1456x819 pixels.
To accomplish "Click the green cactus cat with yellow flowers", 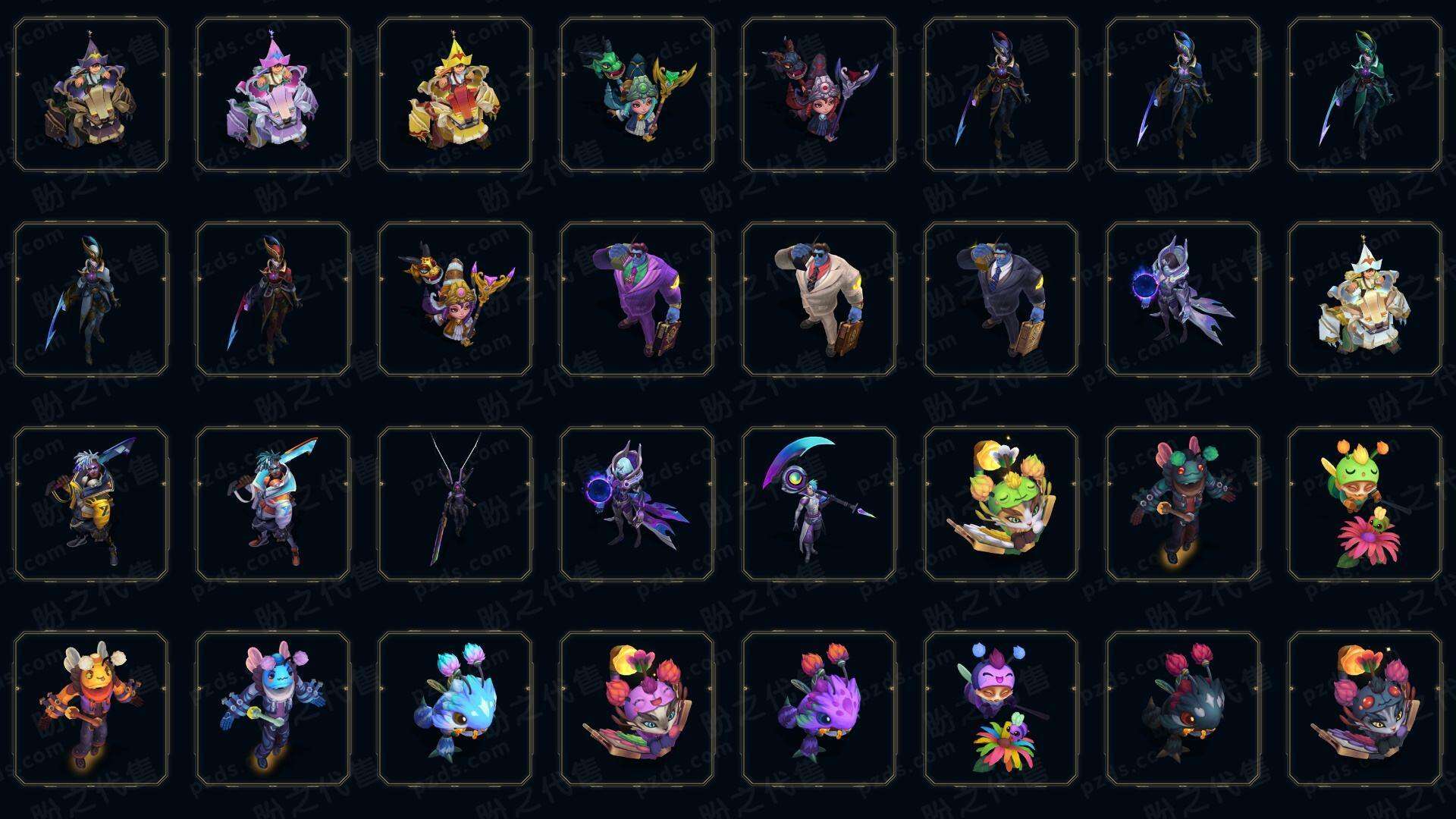I will coord(1001,504).
